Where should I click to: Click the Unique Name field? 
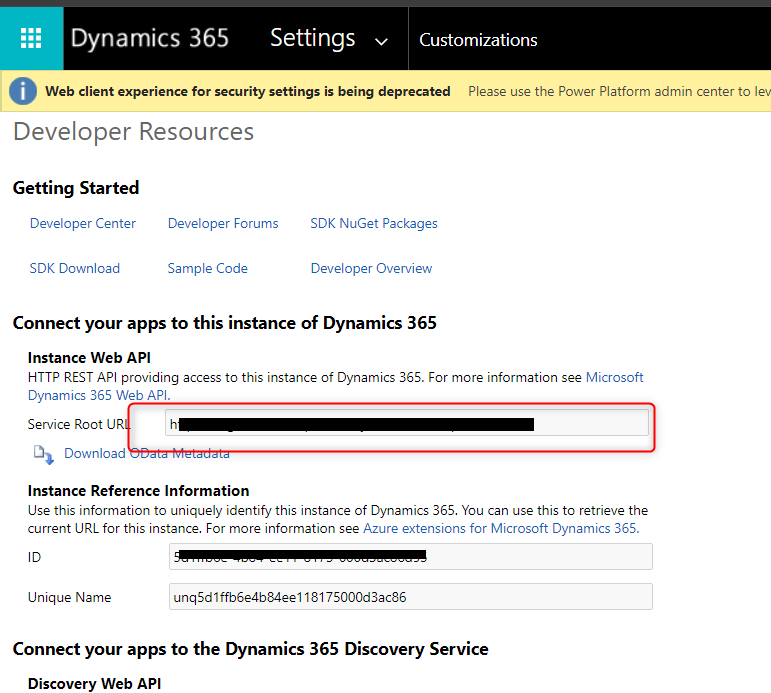(x=410, y=597)
